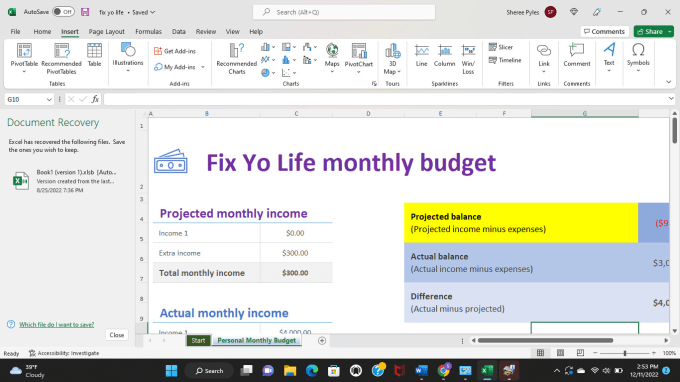Click Accessibility: Investigate in status bar
680x382 pixels.
pyautogui.click(x=64, y=353)
